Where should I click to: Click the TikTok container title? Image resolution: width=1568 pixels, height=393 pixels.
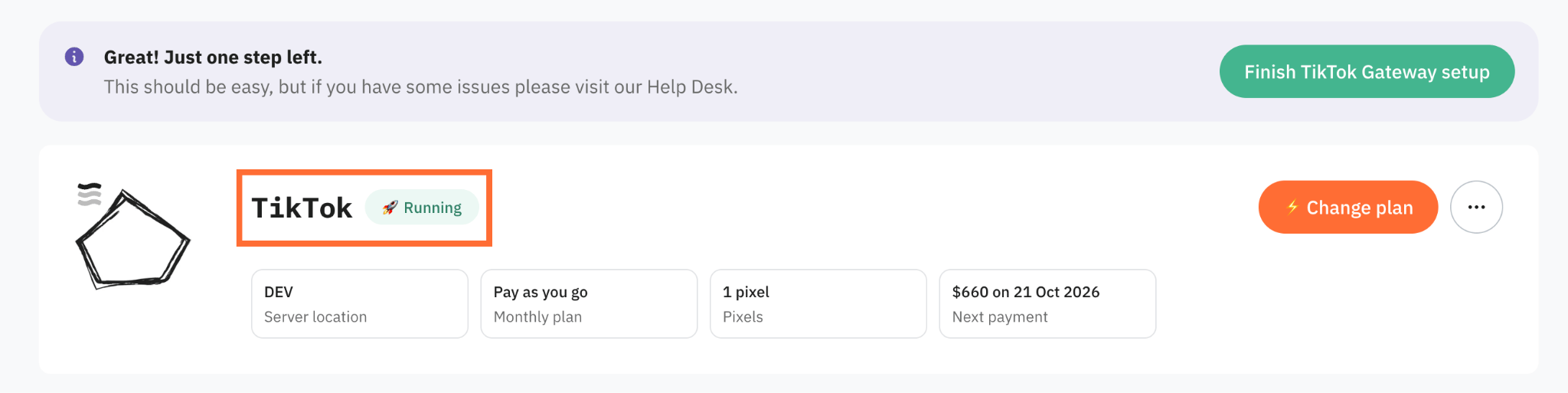[302, 208]
